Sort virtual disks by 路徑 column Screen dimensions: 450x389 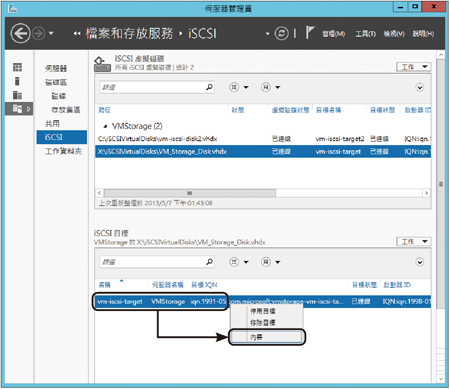pyautogui.click(x=105, y=110)
